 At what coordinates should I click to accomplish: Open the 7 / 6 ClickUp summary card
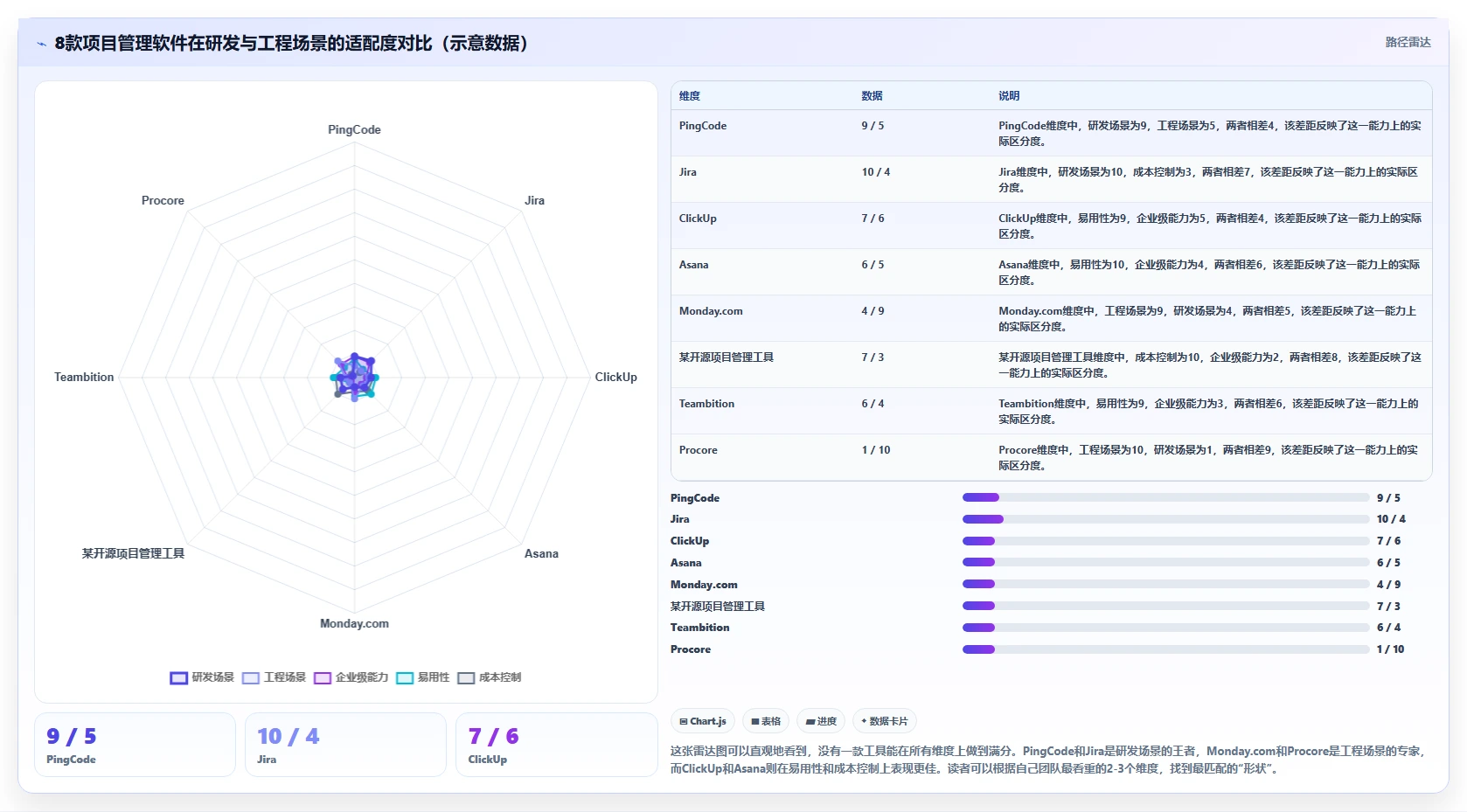(x=556, y=745)
